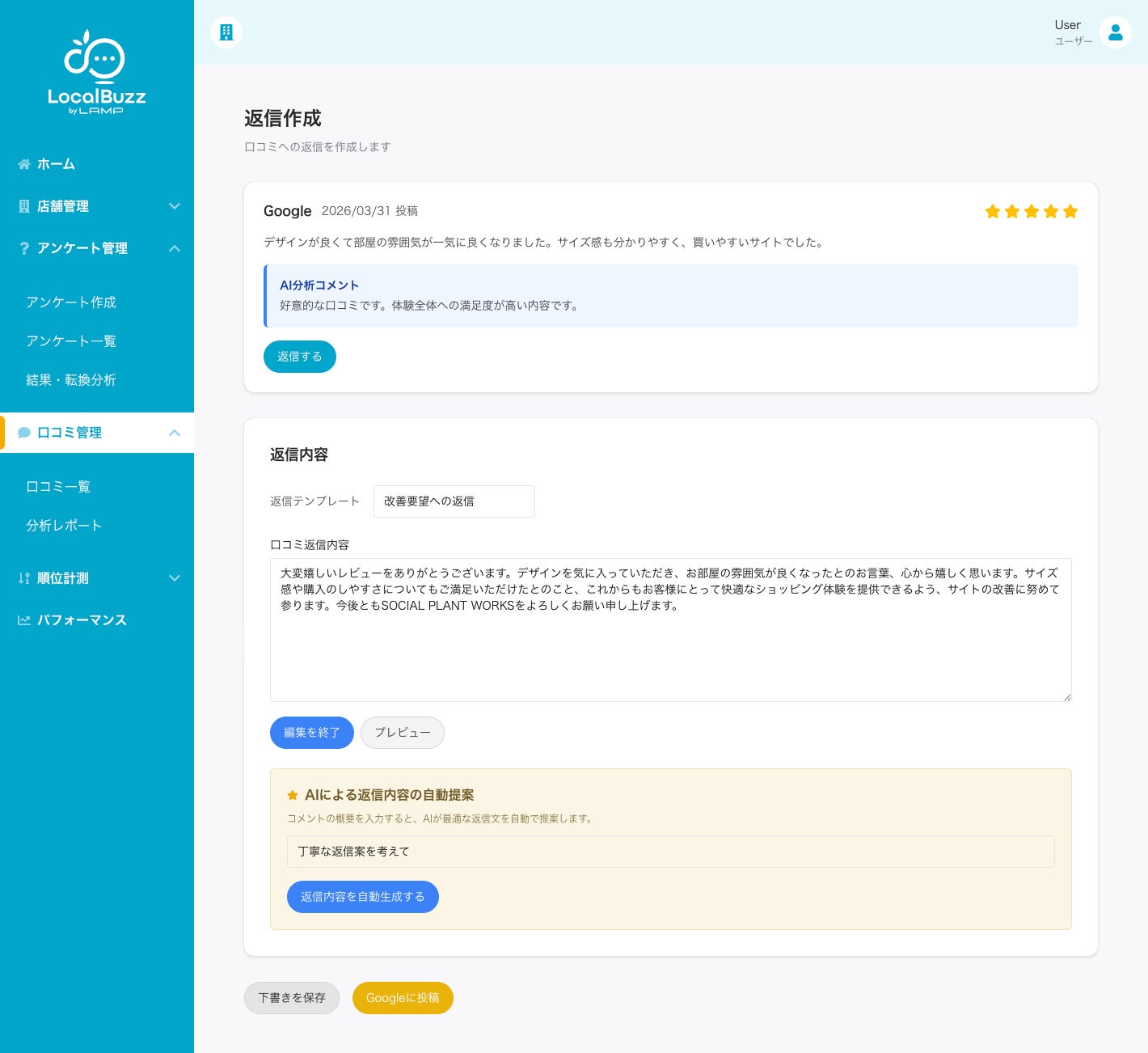The image size is (1148, 1053).
Task: Click the text area resize handle corner
Action: 1067,697
